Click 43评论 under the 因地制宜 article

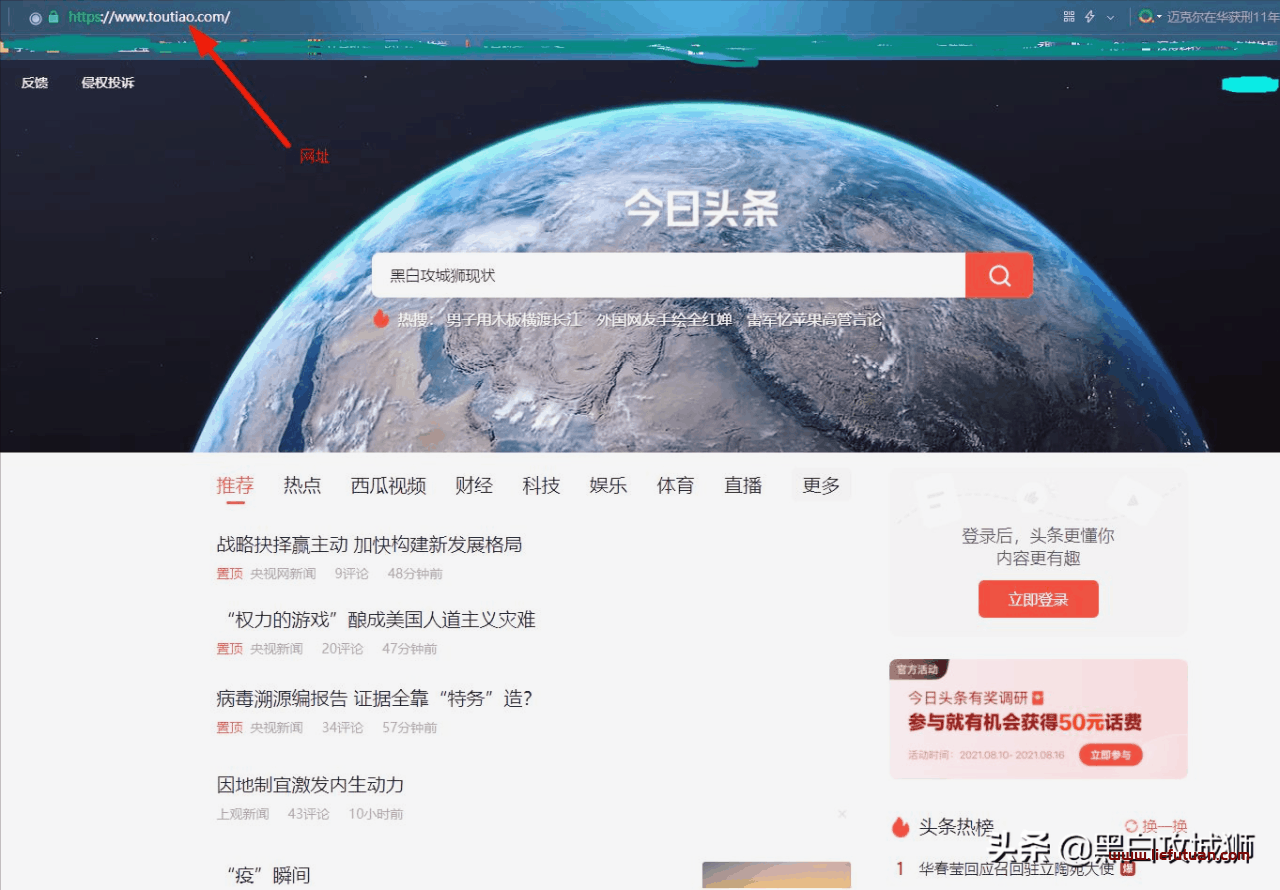click(x=308, y=814)
